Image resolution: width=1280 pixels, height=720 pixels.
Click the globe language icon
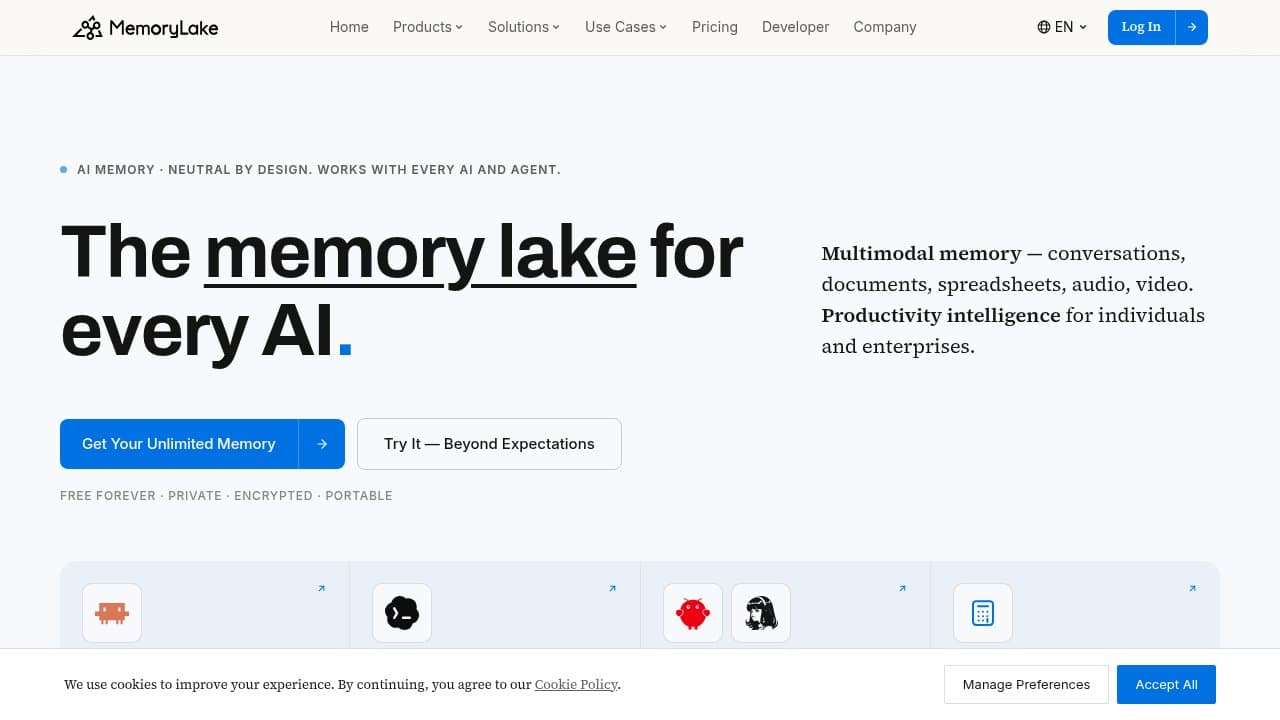(x=1044, y=27)
